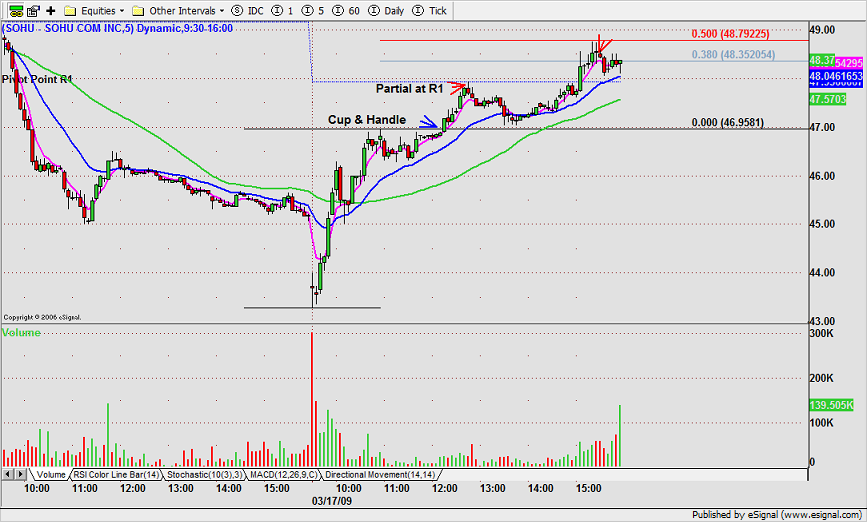Switch to the 60 minute interval
Viewport: 867px width, 522px height.
click(346, 11)
